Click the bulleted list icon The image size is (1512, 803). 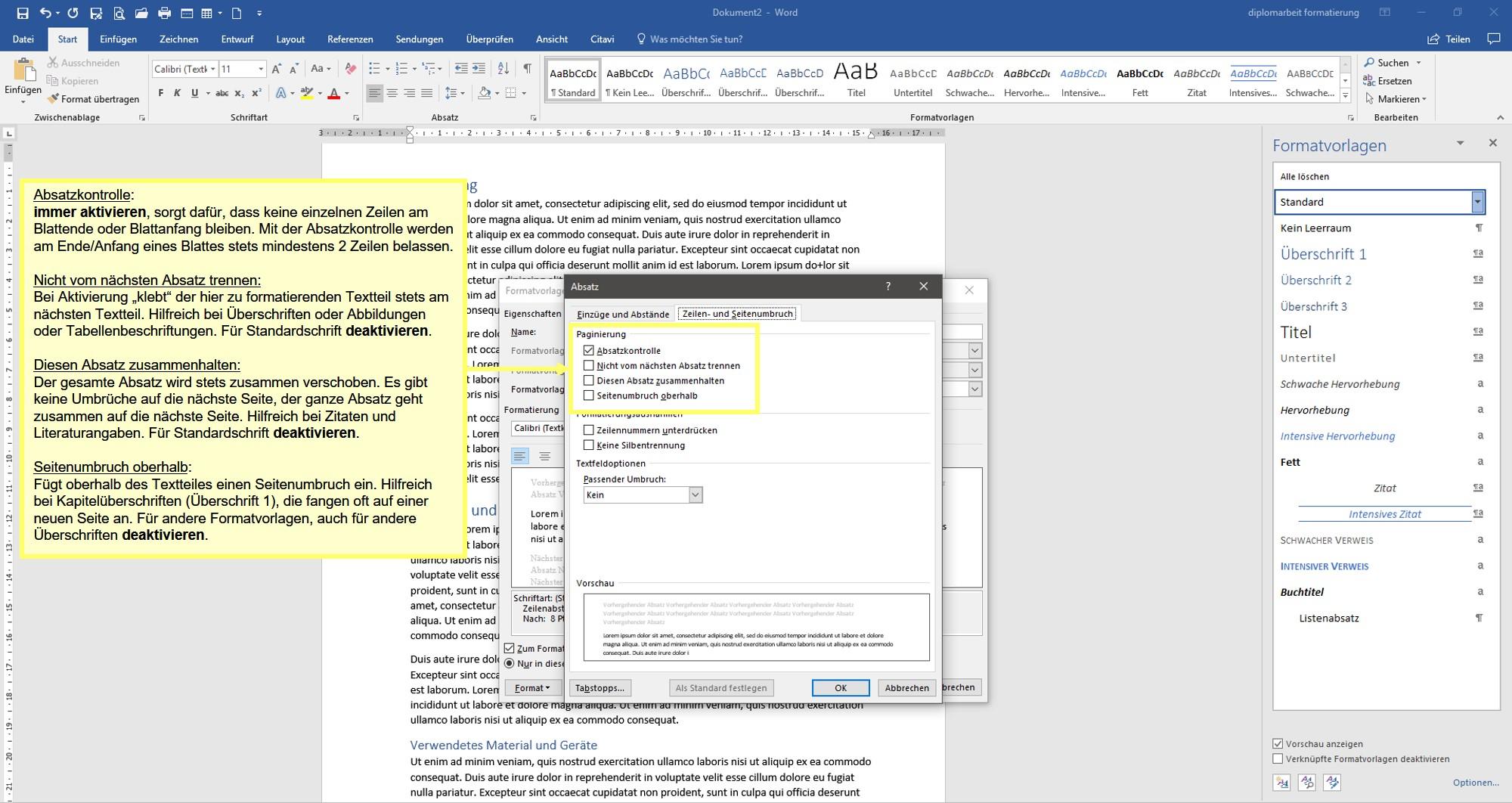tap(374, 69)
